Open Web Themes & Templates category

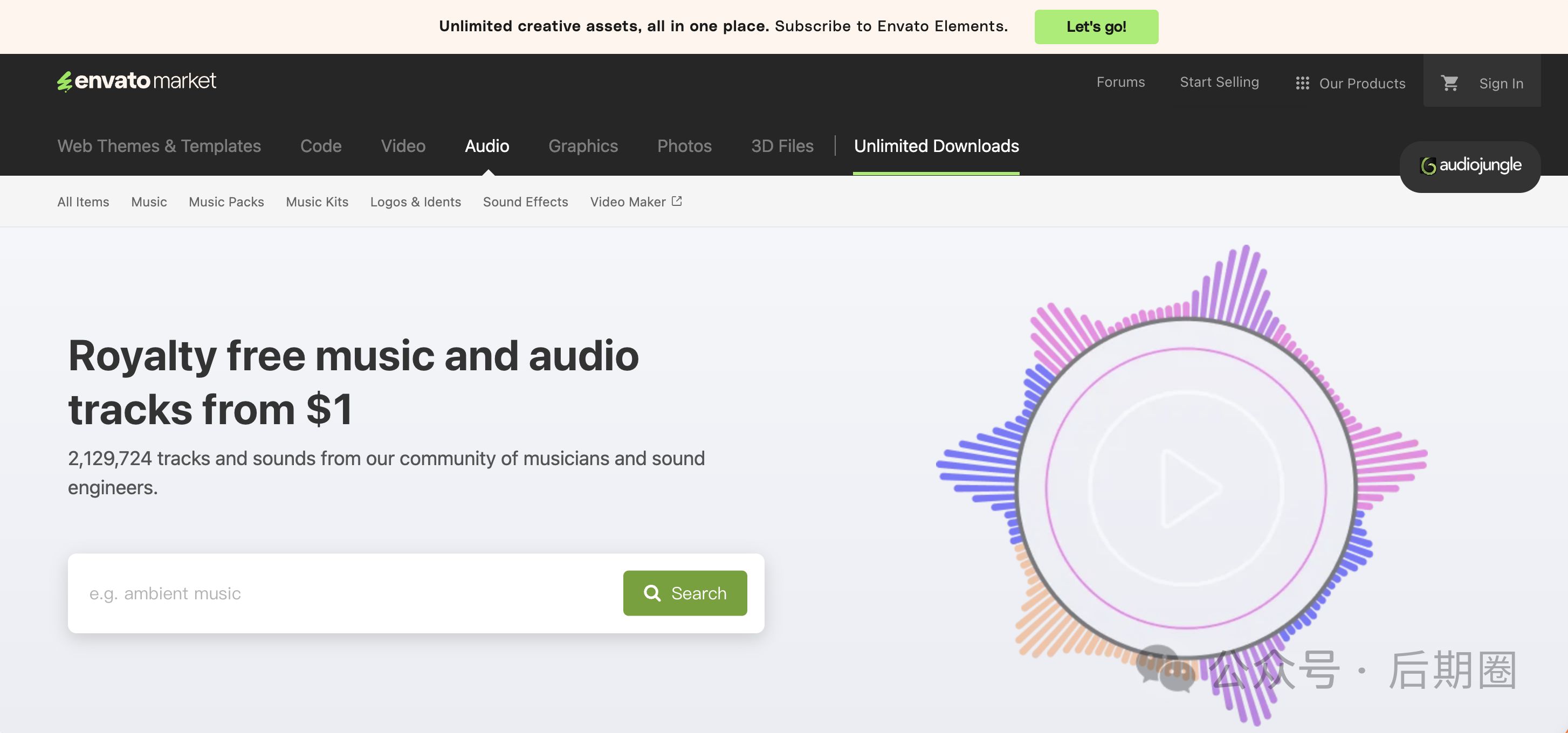pos(159,146)
